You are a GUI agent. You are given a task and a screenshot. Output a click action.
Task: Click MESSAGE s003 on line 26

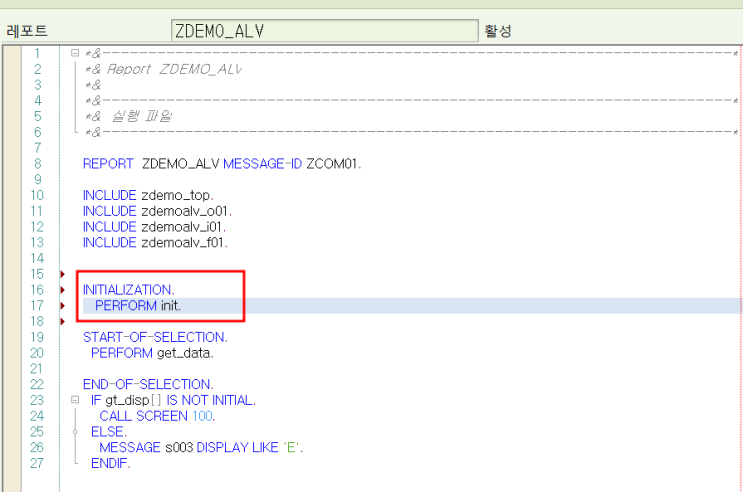(146, 447)
